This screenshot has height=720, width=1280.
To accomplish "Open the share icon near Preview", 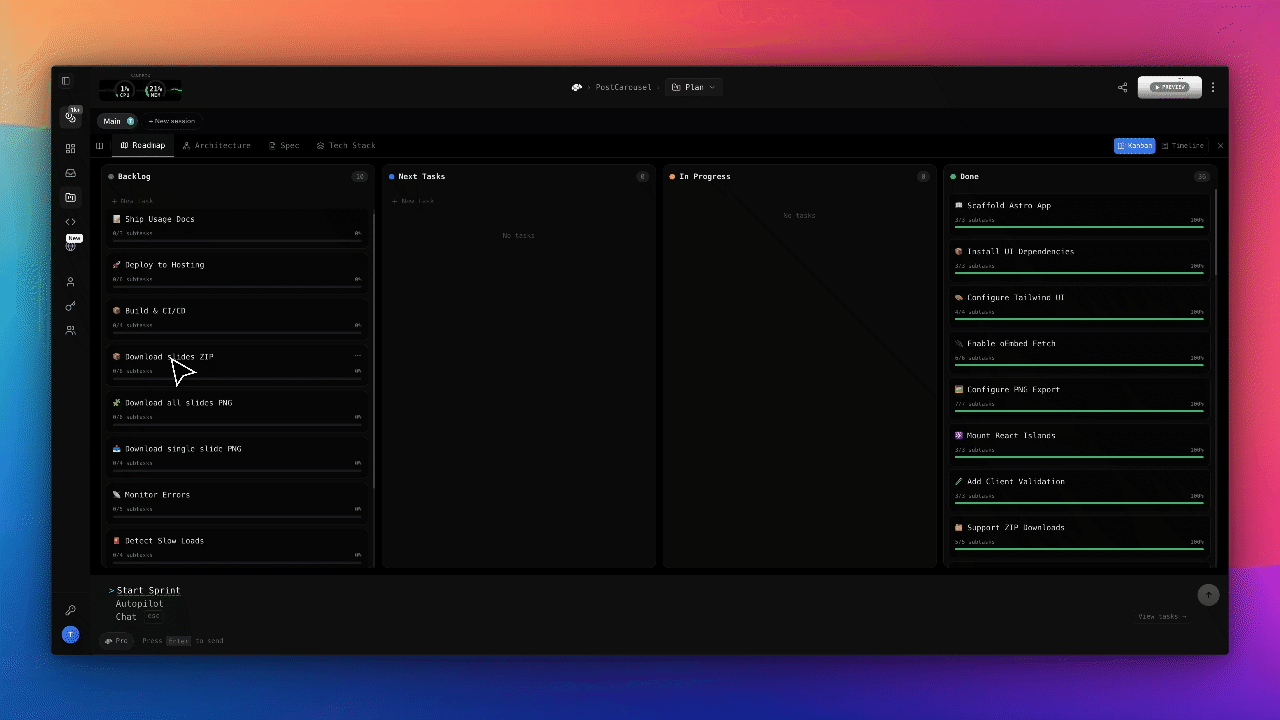I will [x=1122, y=87].
